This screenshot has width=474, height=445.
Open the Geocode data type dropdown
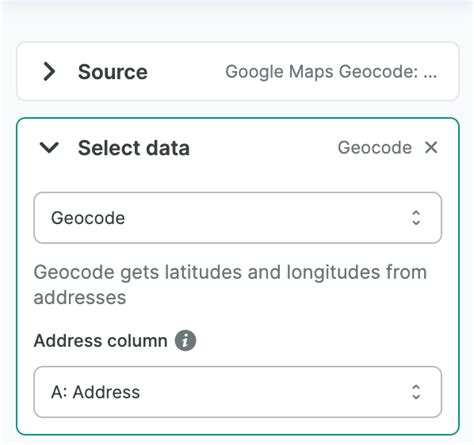(x=238, y=218)
